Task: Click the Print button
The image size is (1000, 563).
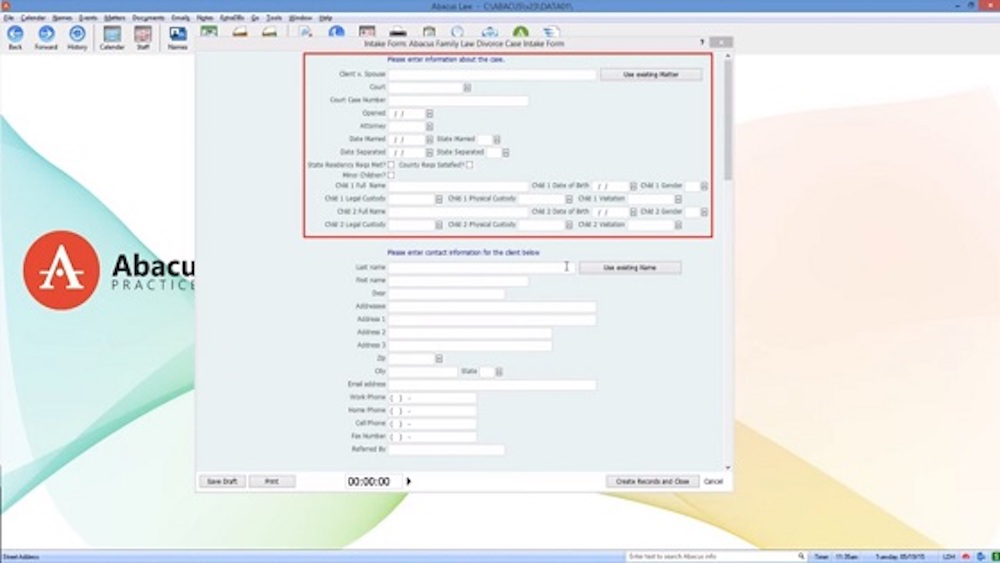Action: (x=272, y=481)
